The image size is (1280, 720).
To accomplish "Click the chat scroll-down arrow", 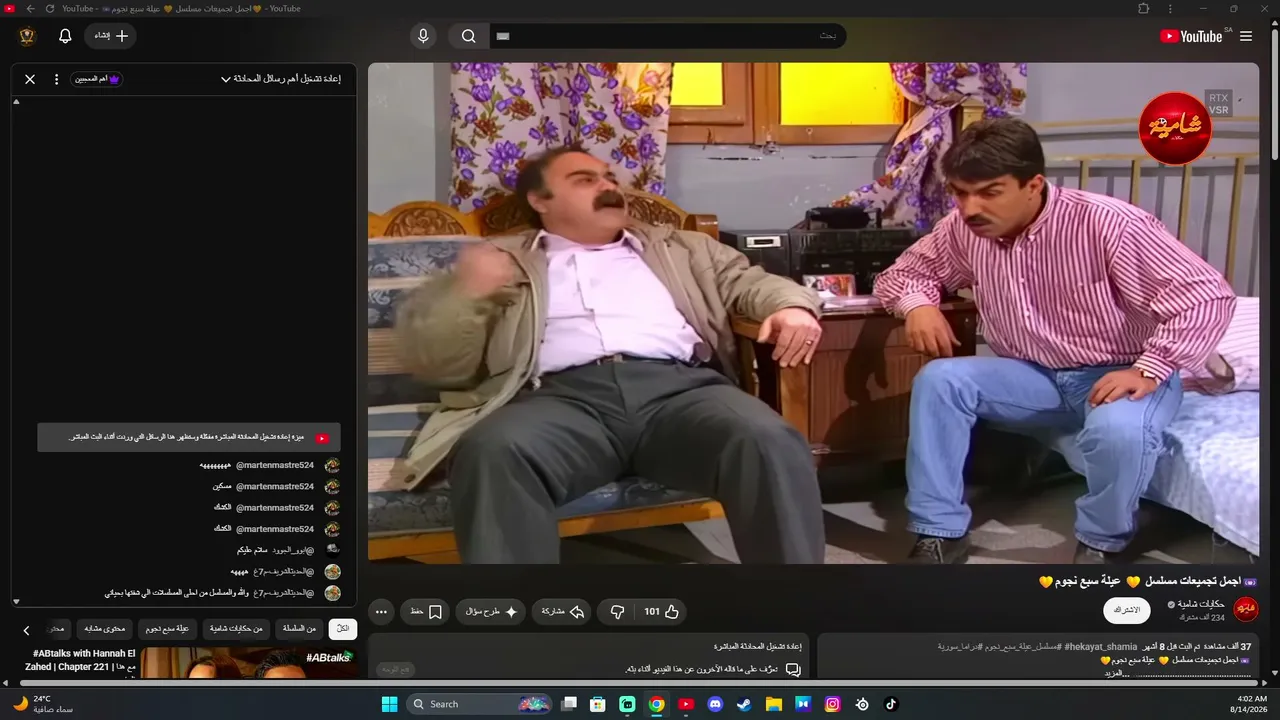I will coord(16,601).
